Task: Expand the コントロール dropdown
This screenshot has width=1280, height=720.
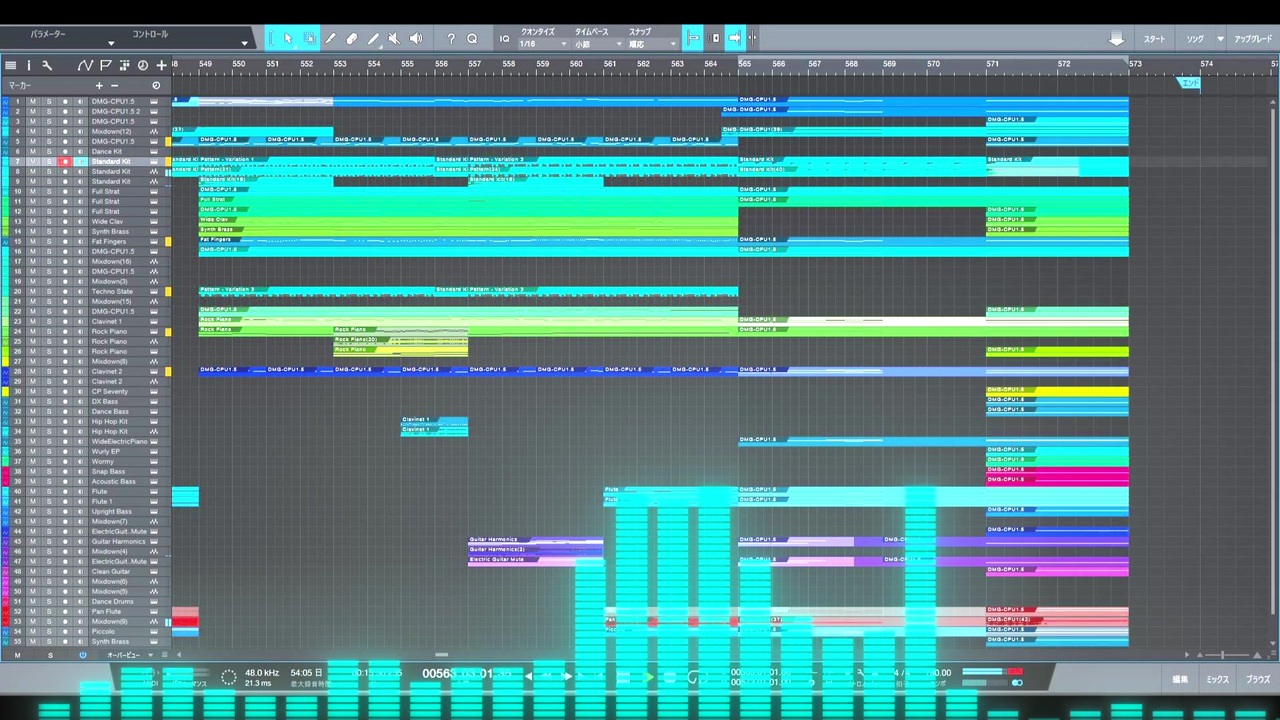Action: 244,43
